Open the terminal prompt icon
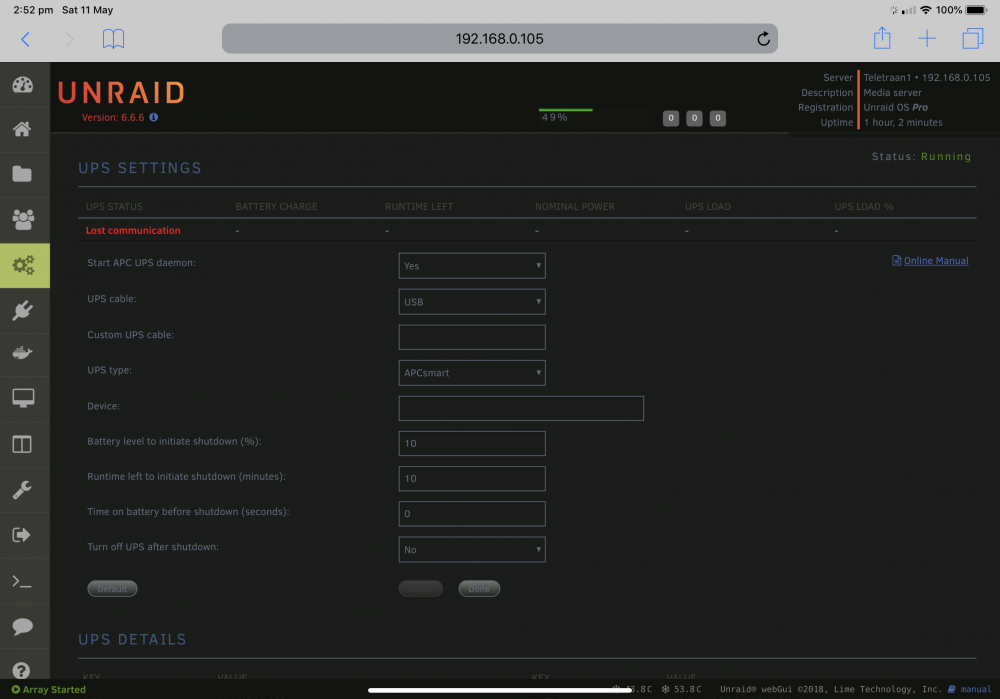This screenshot has height=699, width=1000. click(x=22, y=581)
